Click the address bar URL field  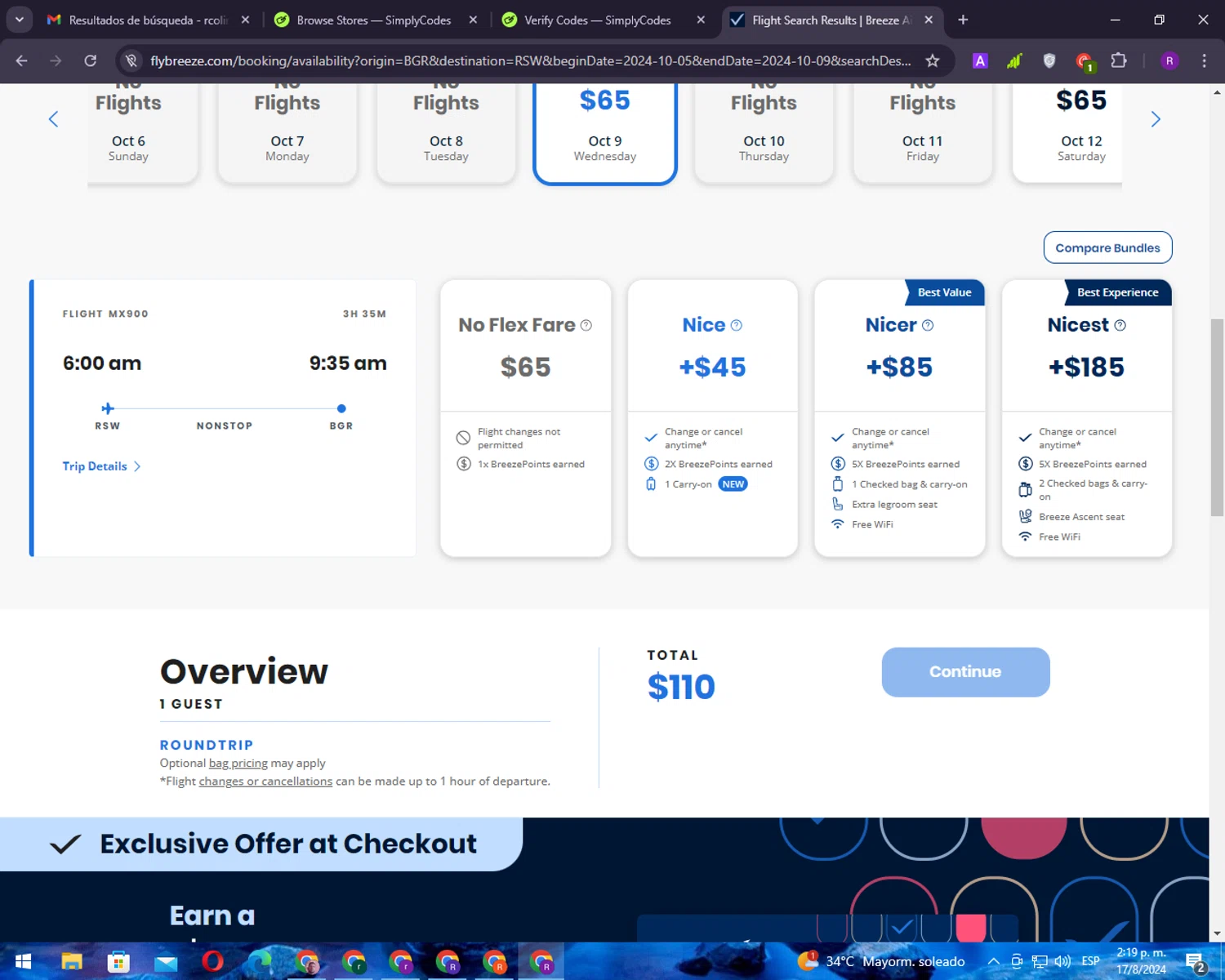point(531,60)
